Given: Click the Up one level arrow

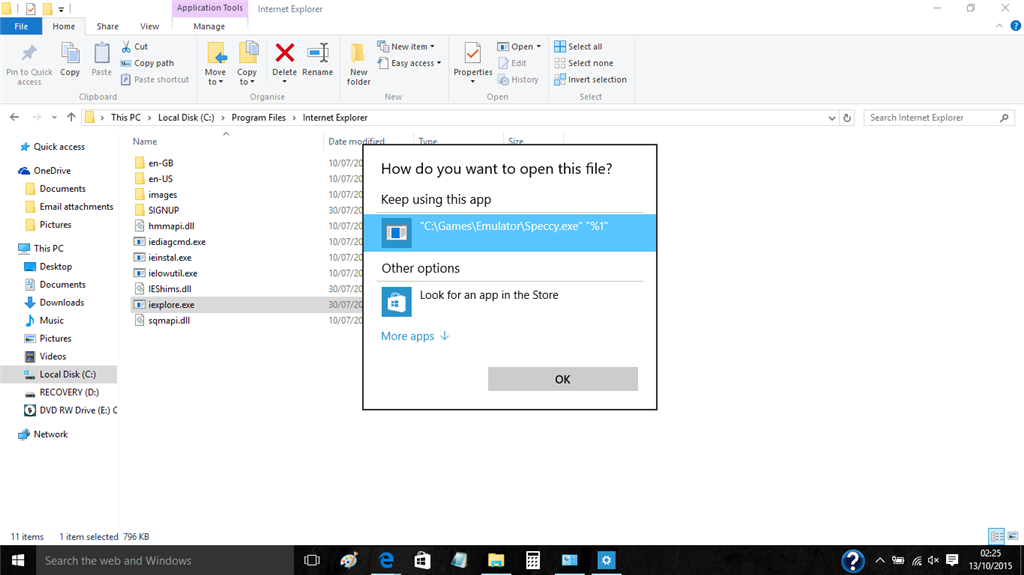Looking at the screenshot, I should pos(71,118).
